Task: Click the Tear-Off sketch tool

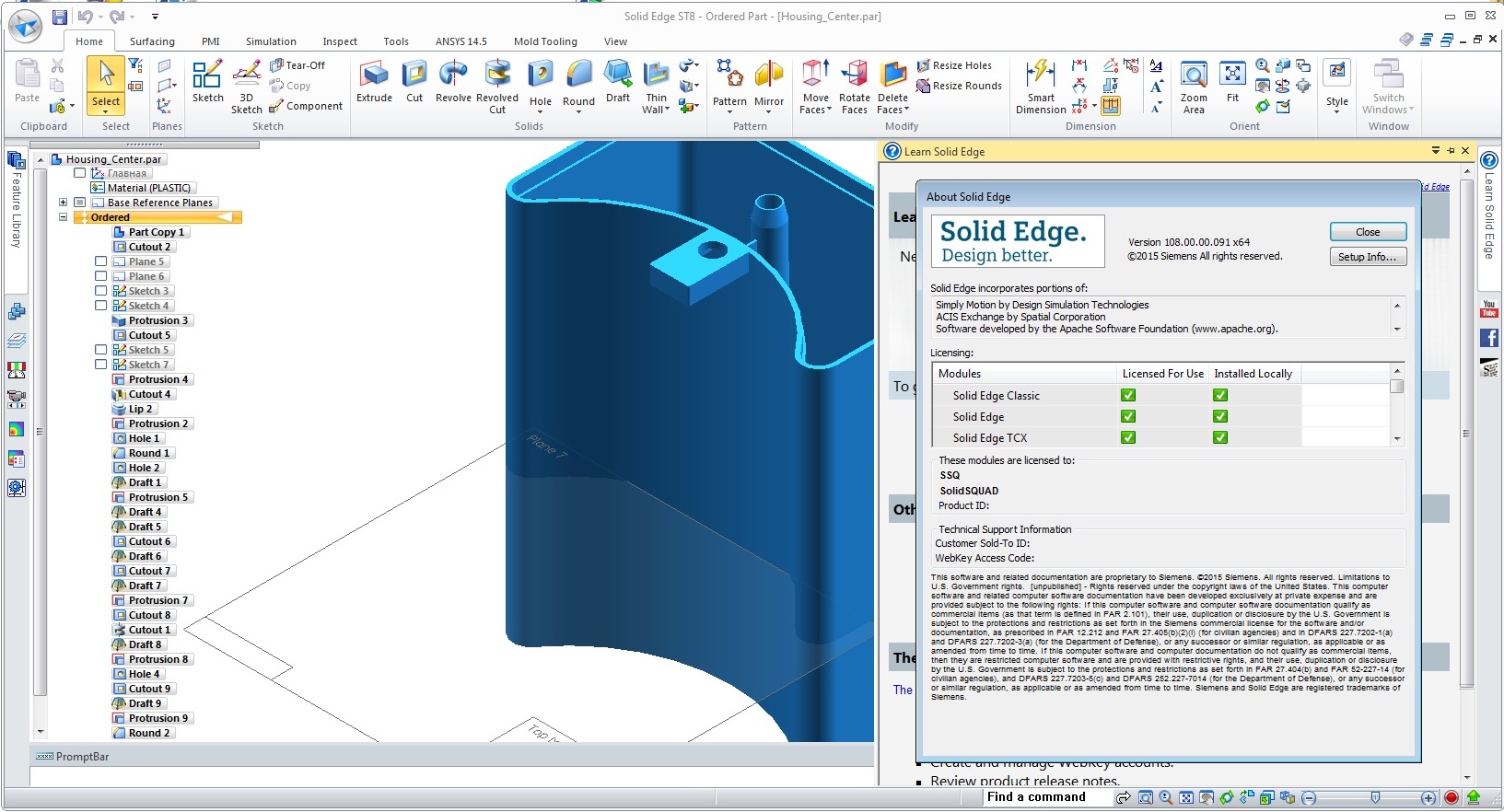Action: click(x=297, y=65)
